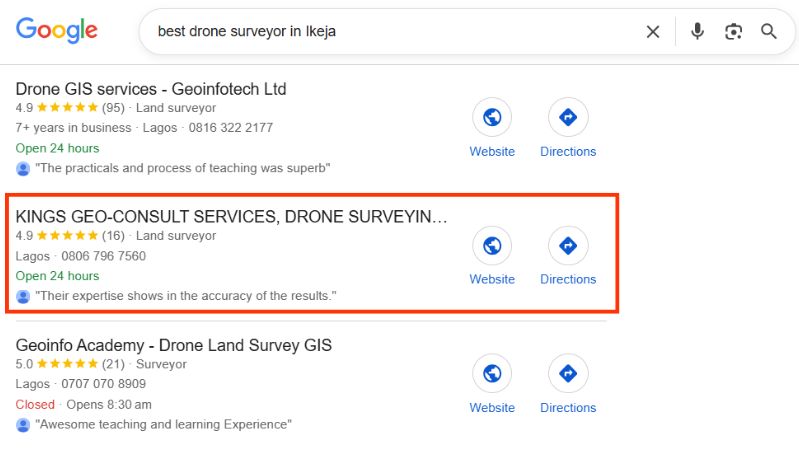Click the (16) review count
This screenshot has width=799, height=459.
click(113, 236)
